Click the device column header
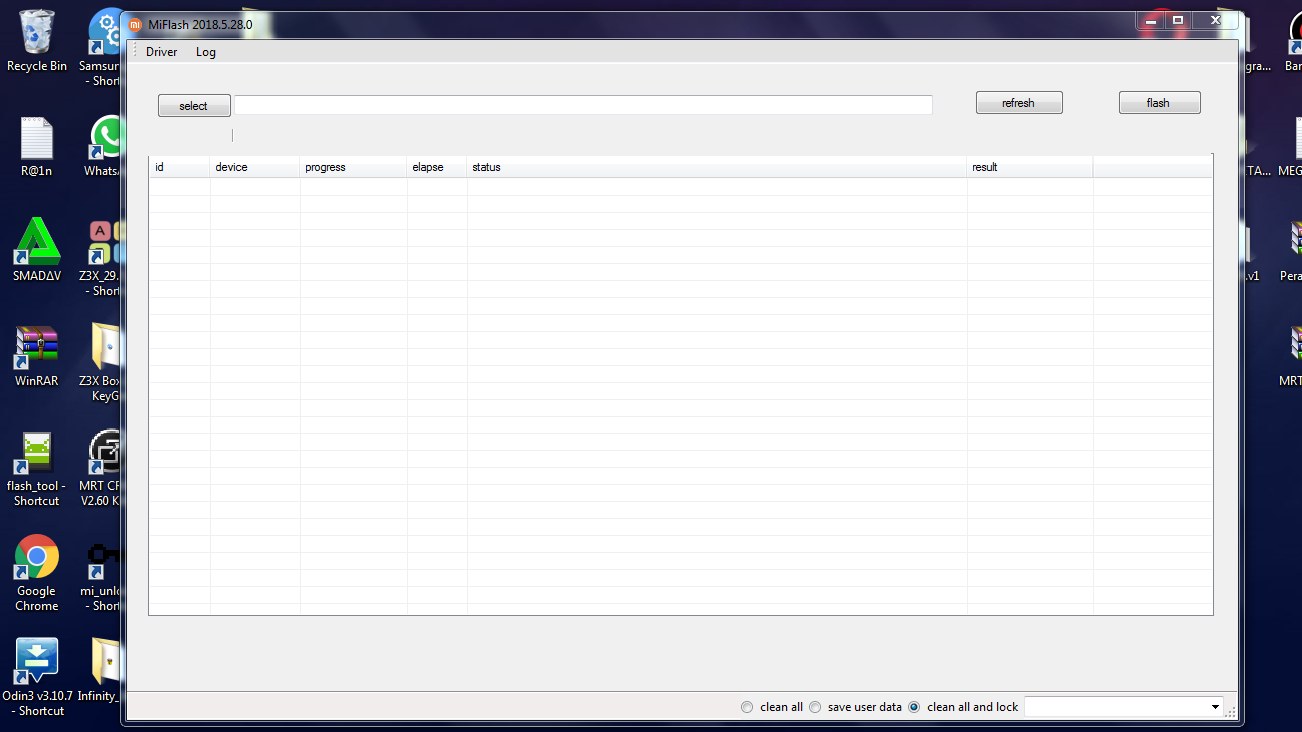Viewport: 1302px width, 732px height. coord(255,167)
